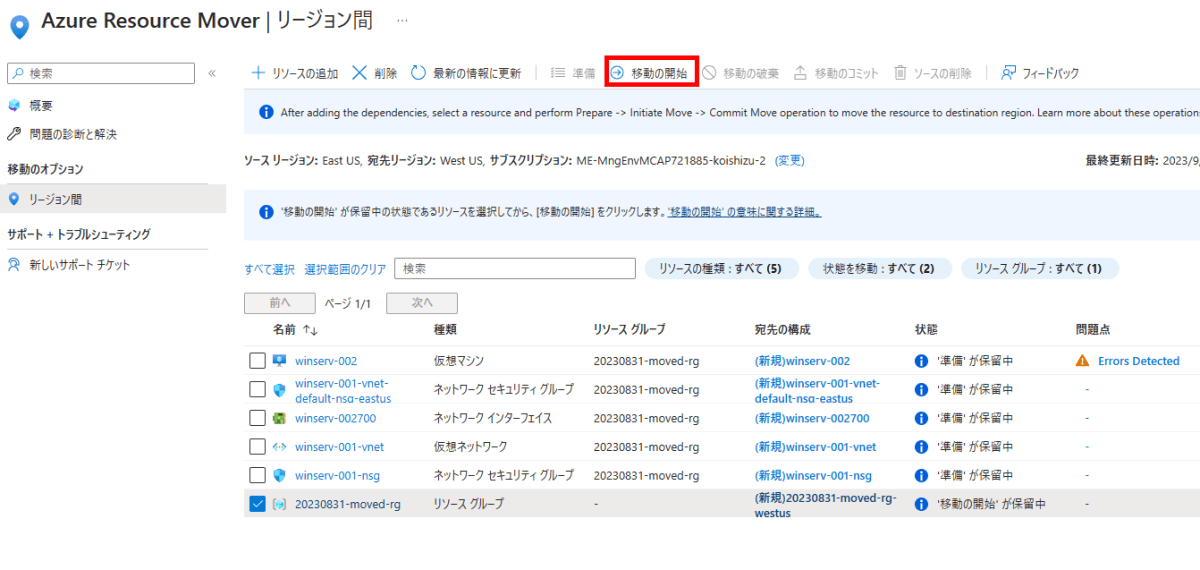Open the 状態を移動 filter pill
The image size is (1200, 570).
[x=879, y=268]
